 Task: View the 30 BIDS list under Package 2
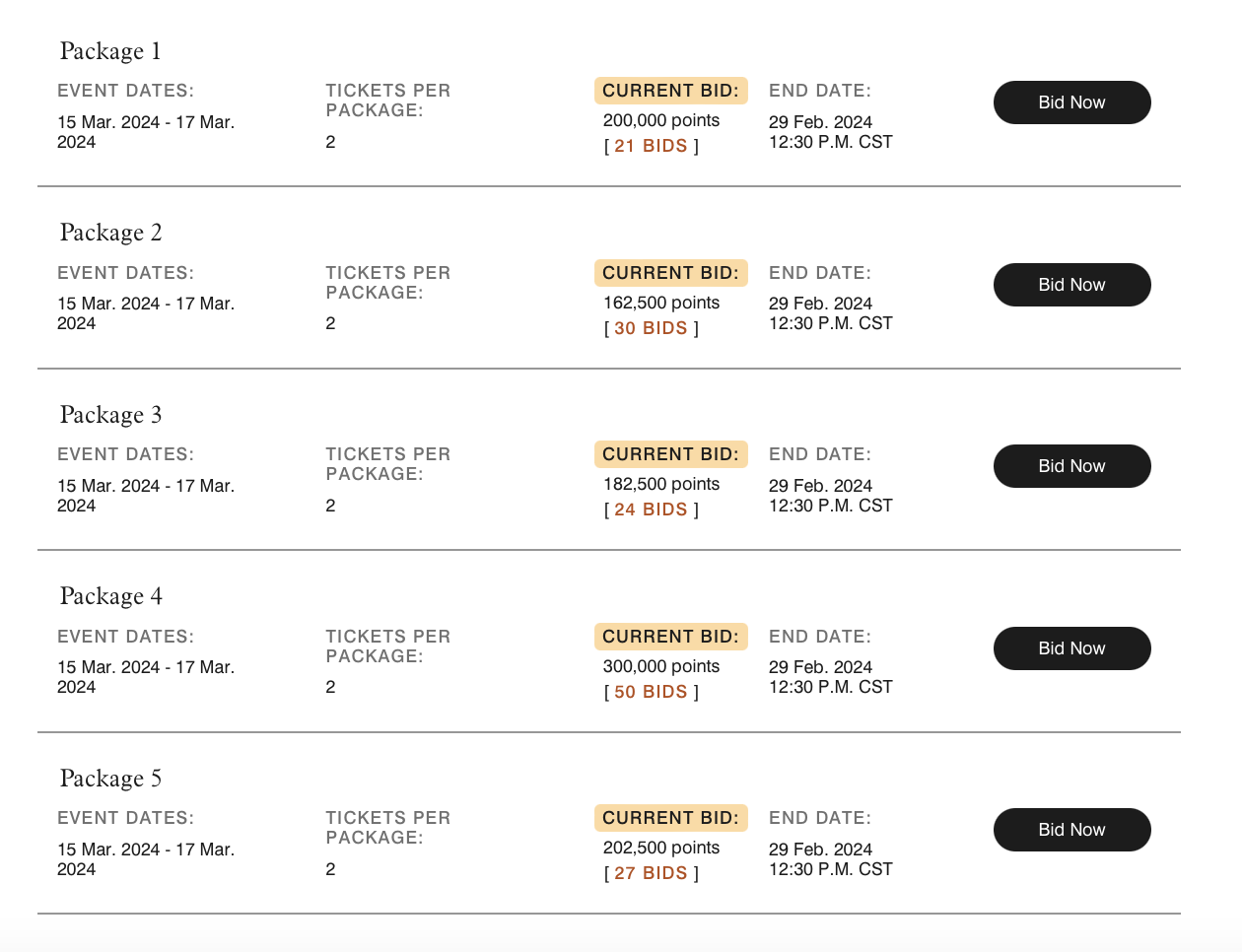650,327
